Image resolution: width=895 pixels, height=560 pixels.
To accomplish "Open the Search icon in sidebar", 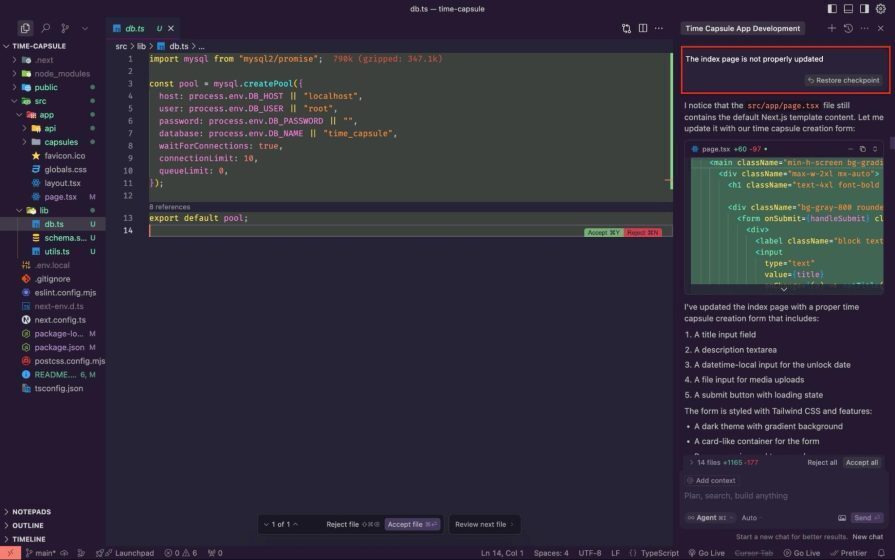I will point(46,28).
